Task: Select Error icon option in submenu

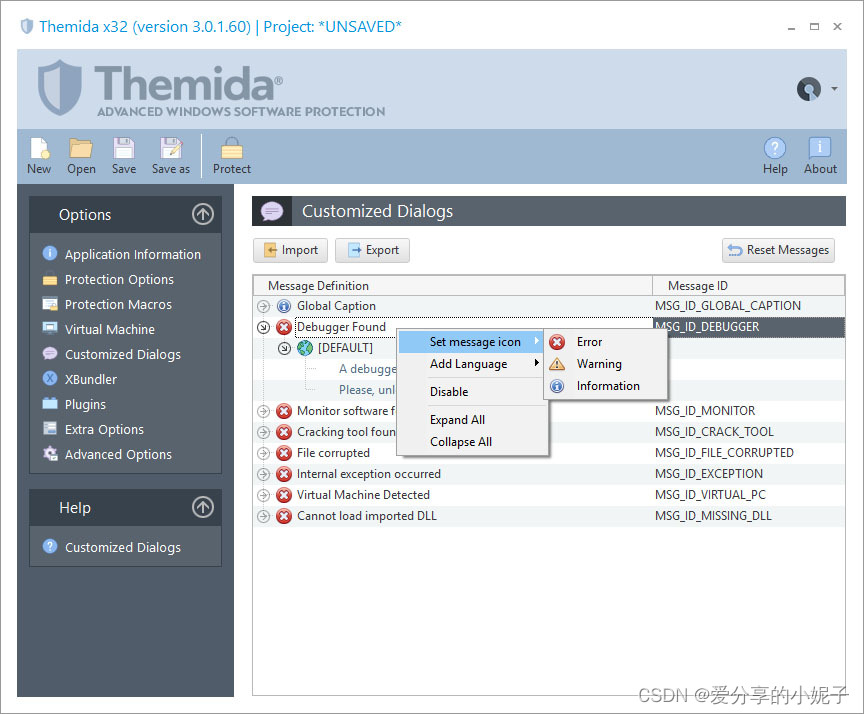Action: (x=606, y=342)
